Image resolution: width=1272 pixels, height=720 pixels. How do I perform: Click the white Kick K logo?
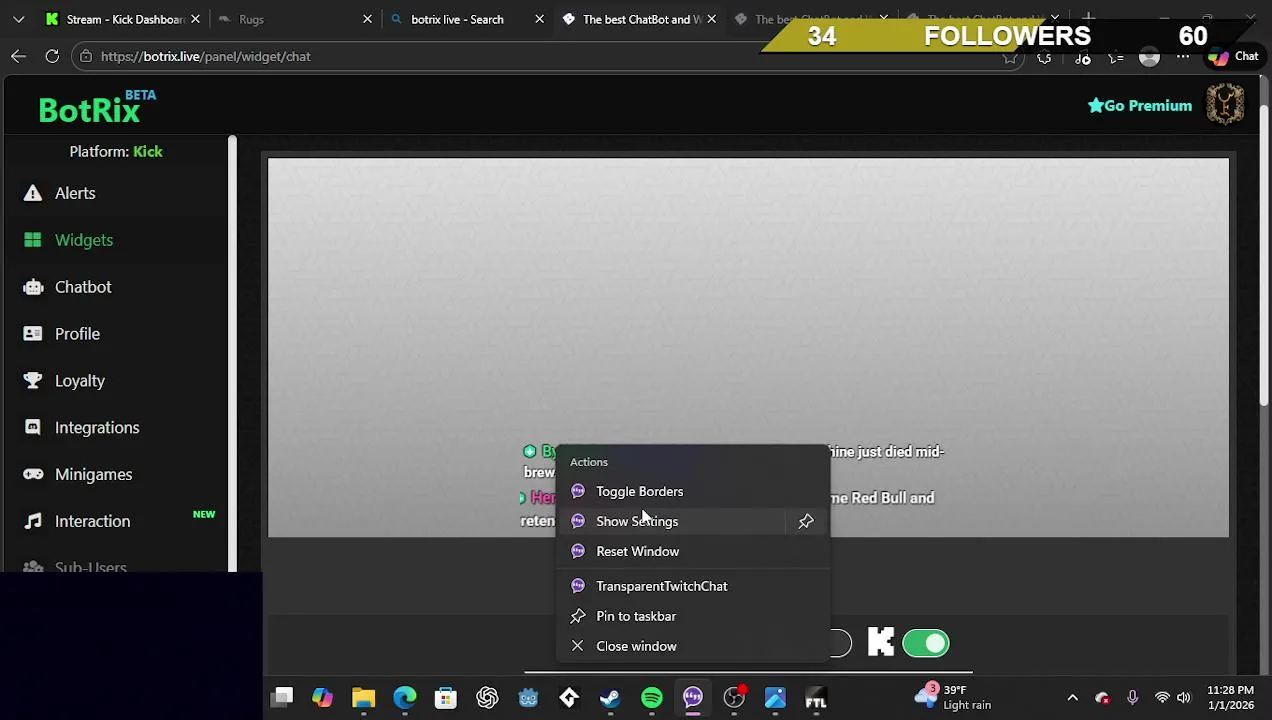880,643
